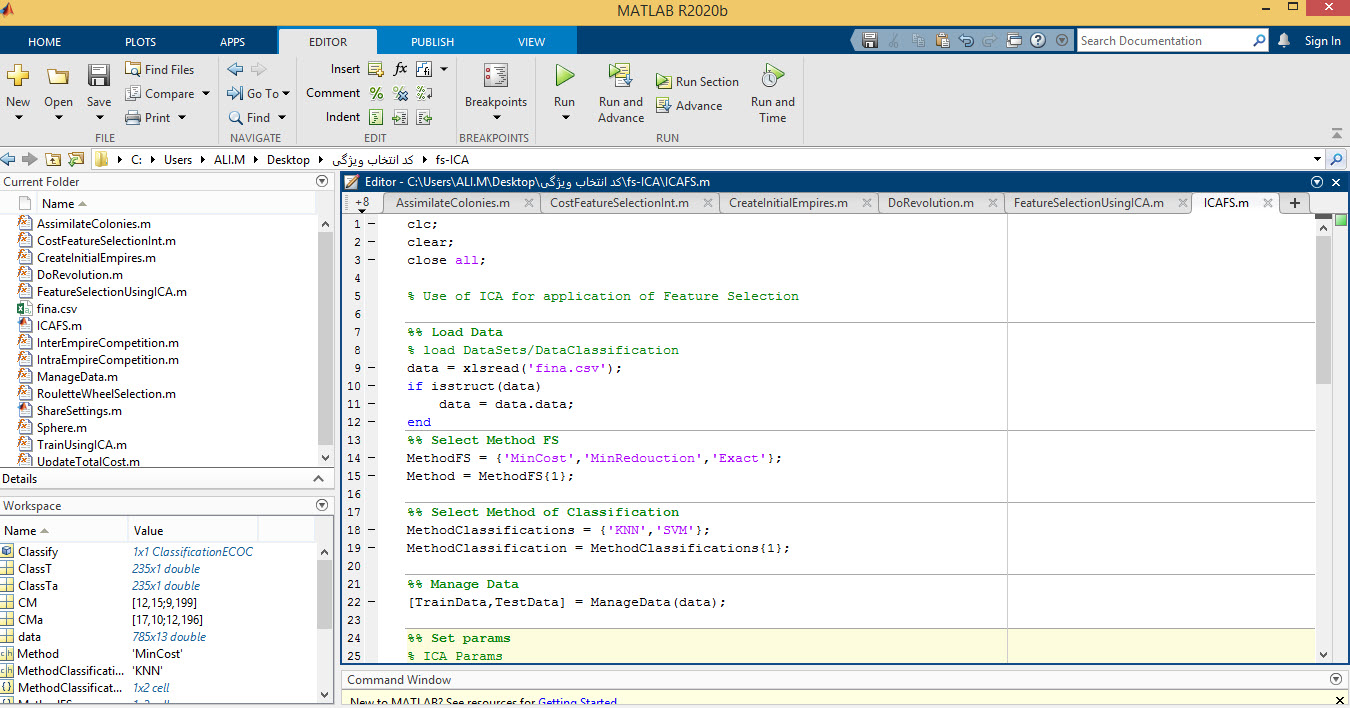Click the browse for folder icon

coord(75,159)
